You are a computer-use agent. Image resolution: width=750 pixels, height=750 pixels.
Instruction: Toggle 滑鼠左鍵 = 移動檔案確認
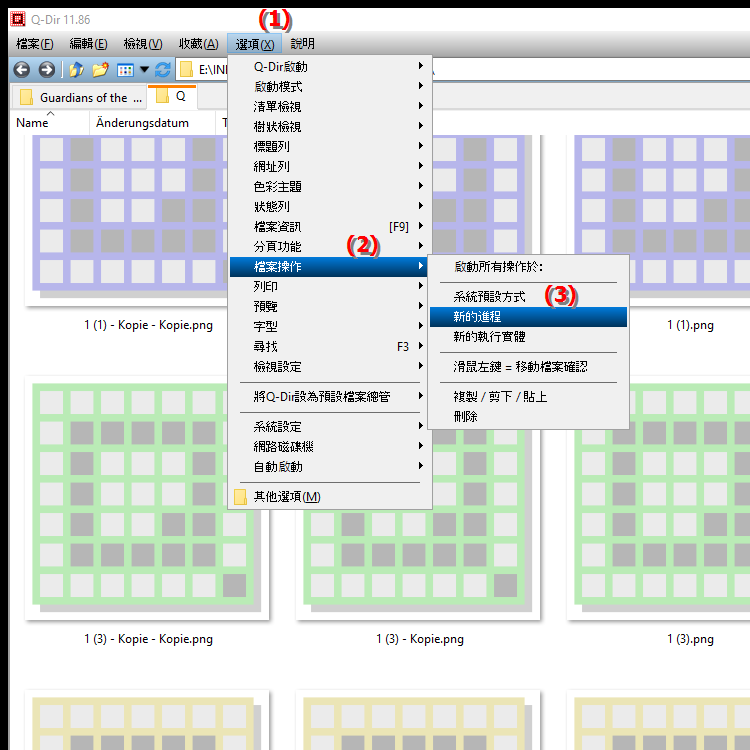click(x=528, y=367)
